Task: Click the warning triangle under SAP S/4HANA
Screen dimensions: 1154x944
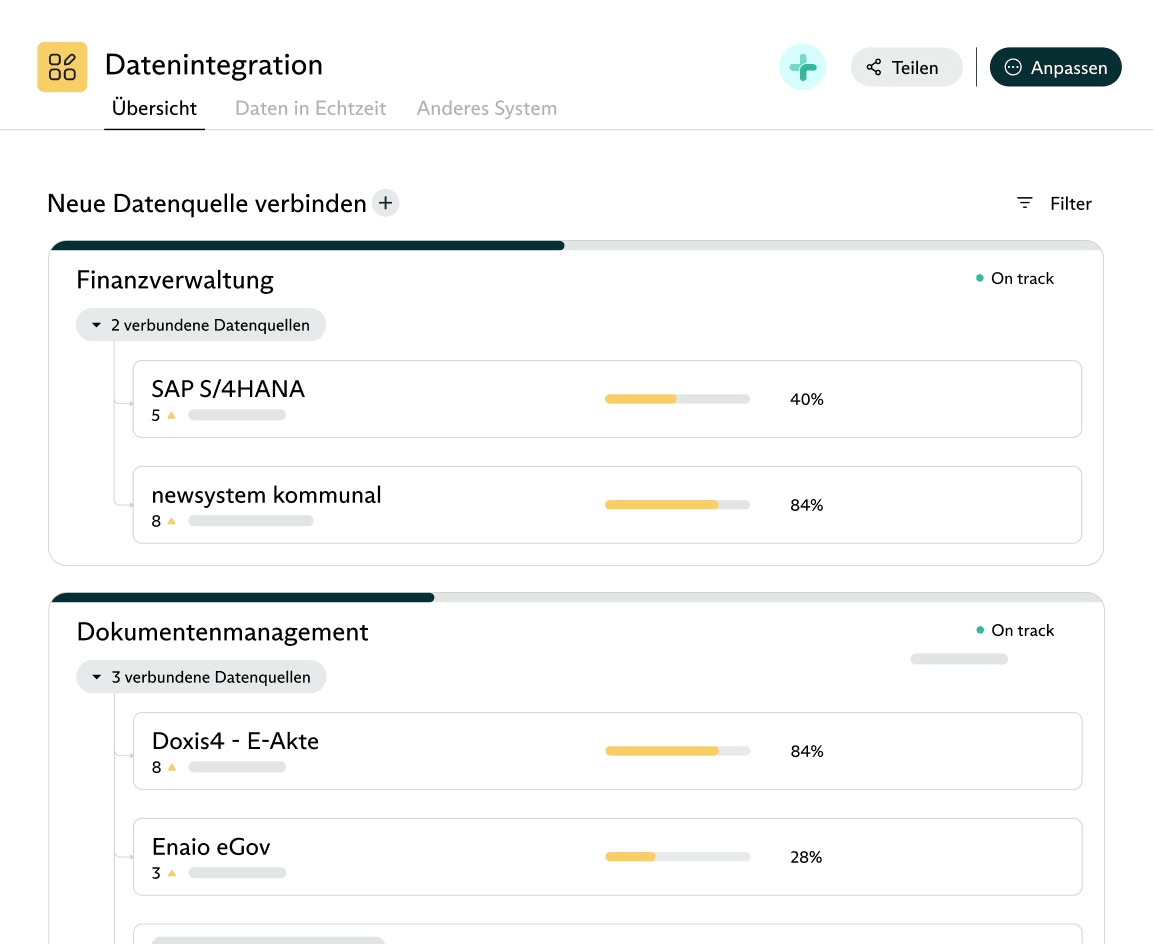Action: [x=171, y=415]
